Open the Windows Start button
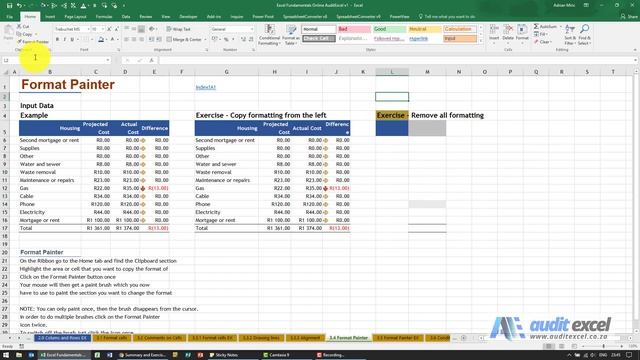 tap(6, 355)
